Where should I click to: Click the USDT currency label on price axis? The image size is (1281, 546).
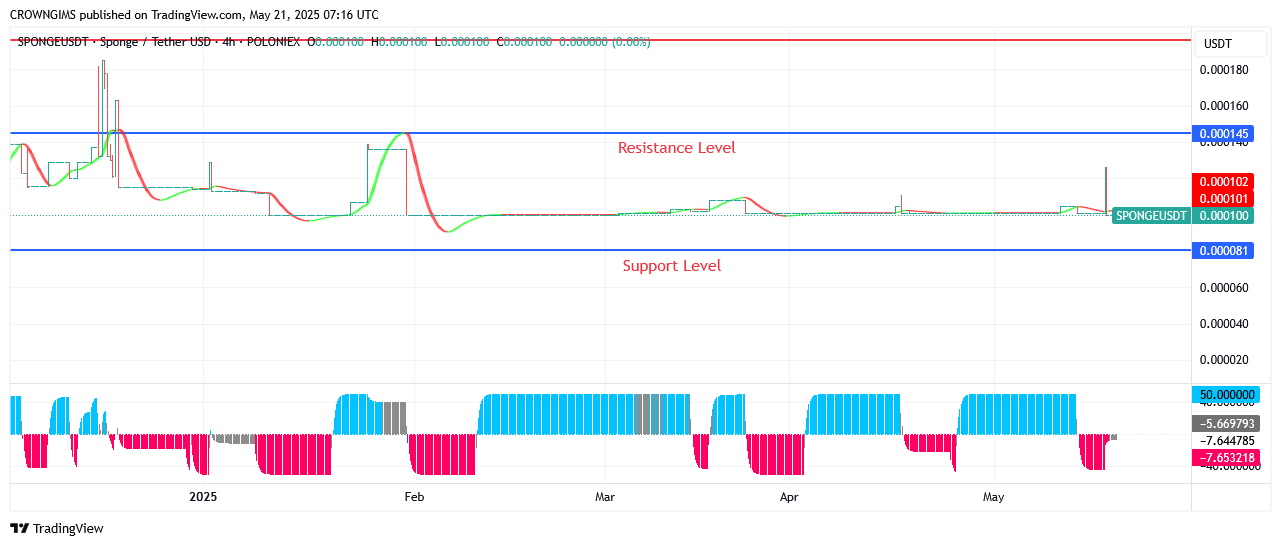(1217, 44)
